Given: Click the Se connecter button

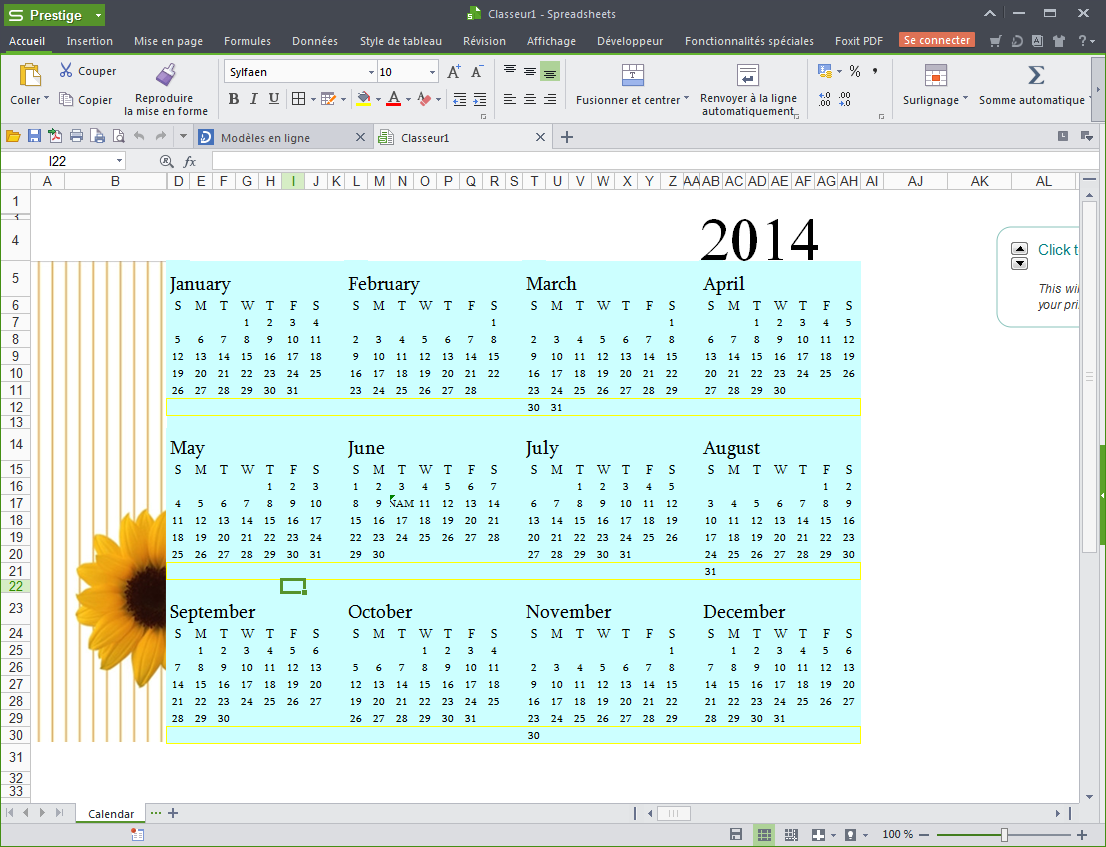Looking at the screenshot, I should click(x=936, y=40).
